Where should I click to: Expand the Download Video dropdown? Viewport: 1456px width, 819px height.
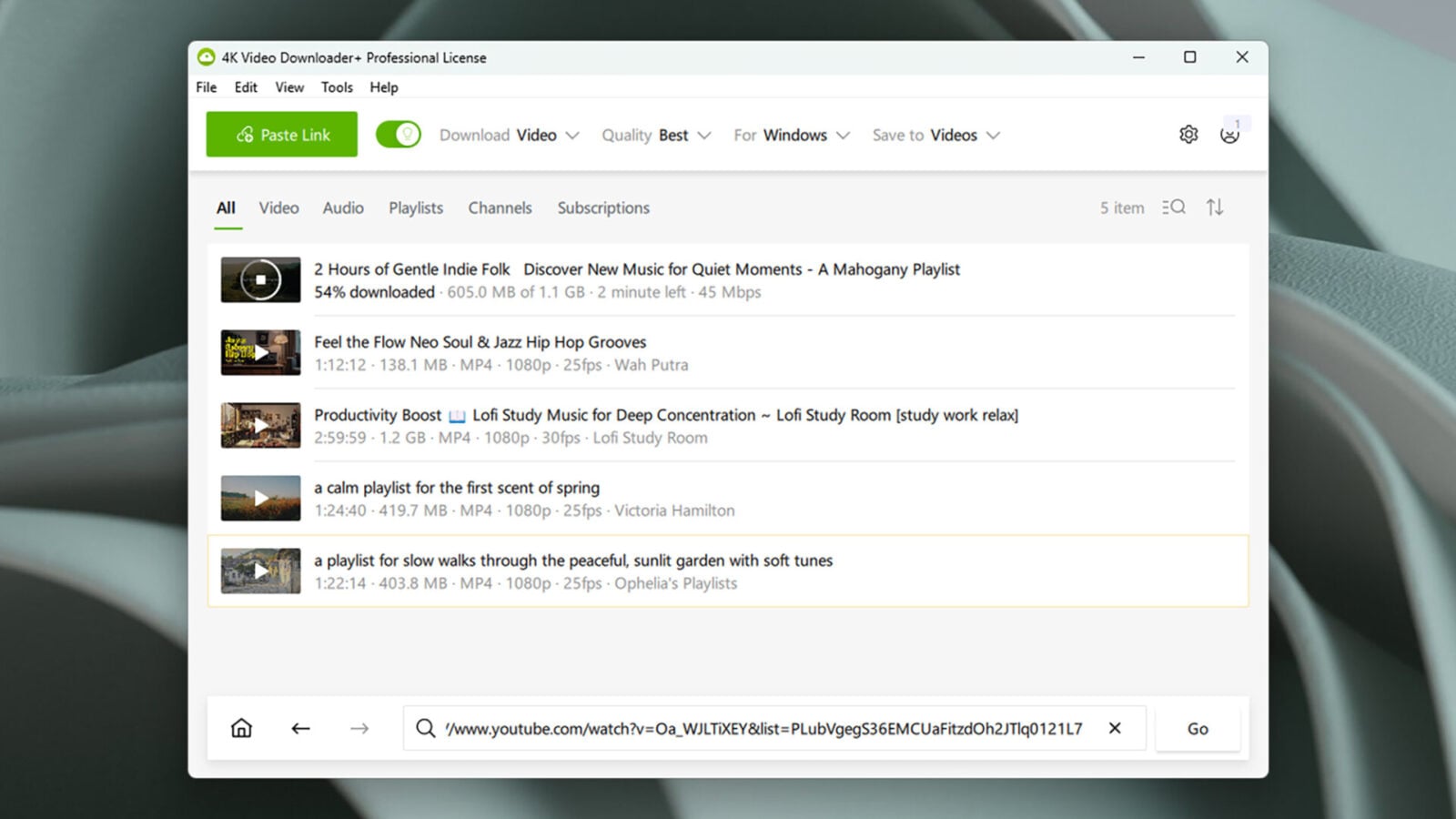pyautogui.click(x=509, y=135)
